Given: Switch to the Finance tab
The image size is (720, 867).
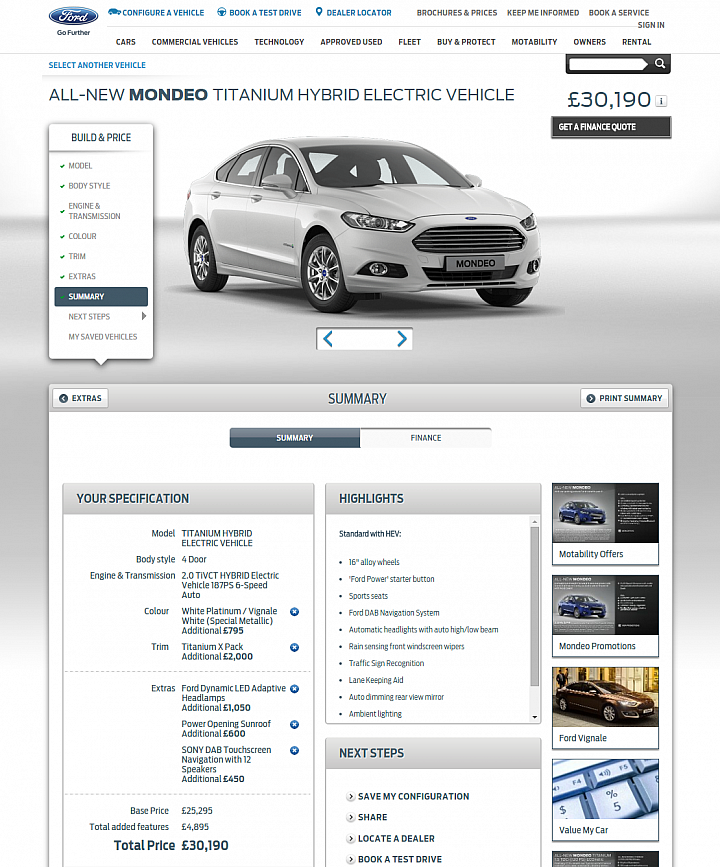Looking at the screenshot, I should pos(426,437).
